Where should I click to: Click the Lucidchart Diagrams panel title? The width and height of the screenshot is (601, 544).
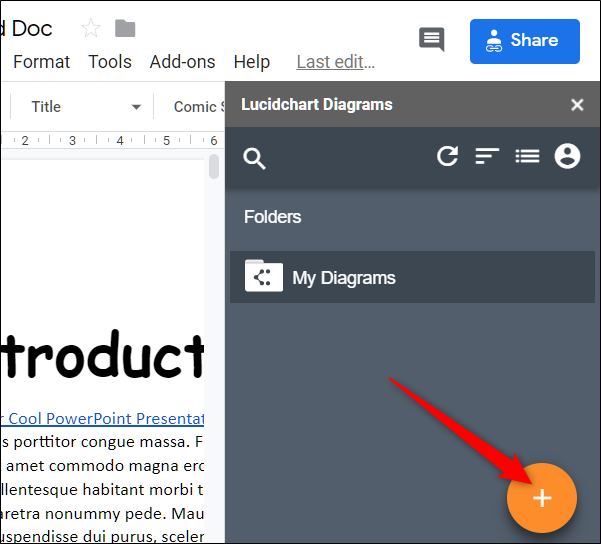coord(317,104)
